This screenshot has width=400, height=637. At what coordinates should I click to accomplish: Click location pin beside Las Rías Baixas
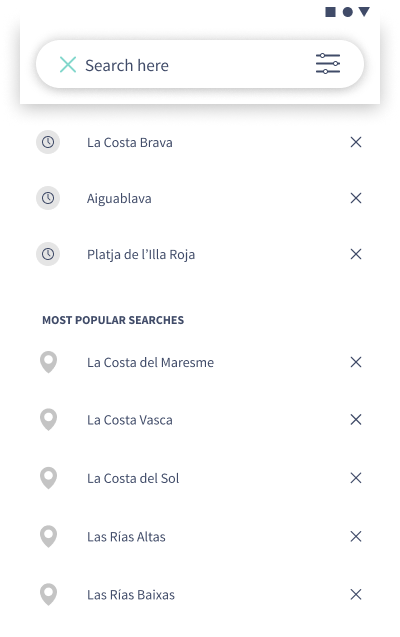click(x=48, y=595)
